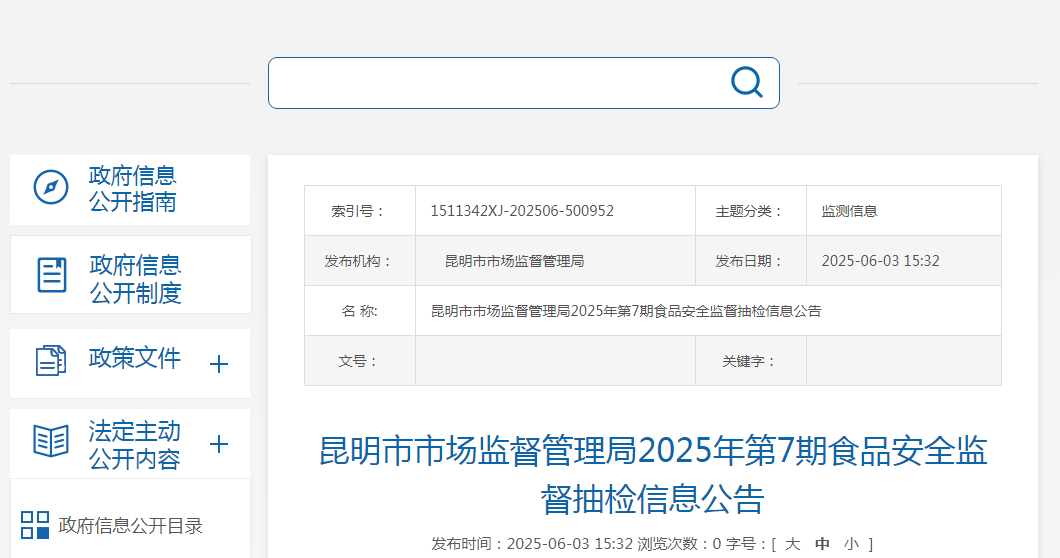Click the large blue article headline
This screenshot has height=558, width=1060.
tap(653, 475)
